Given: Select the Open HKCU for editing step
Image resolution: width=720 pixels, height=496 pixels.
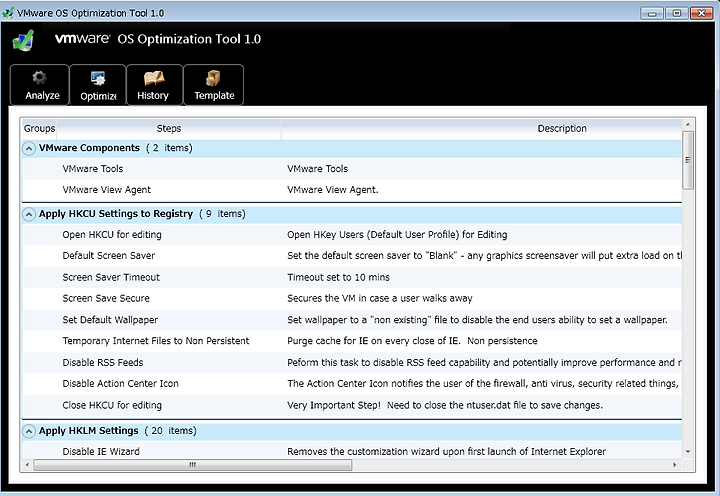Looking at the screenshot, I should coord(112,235).
